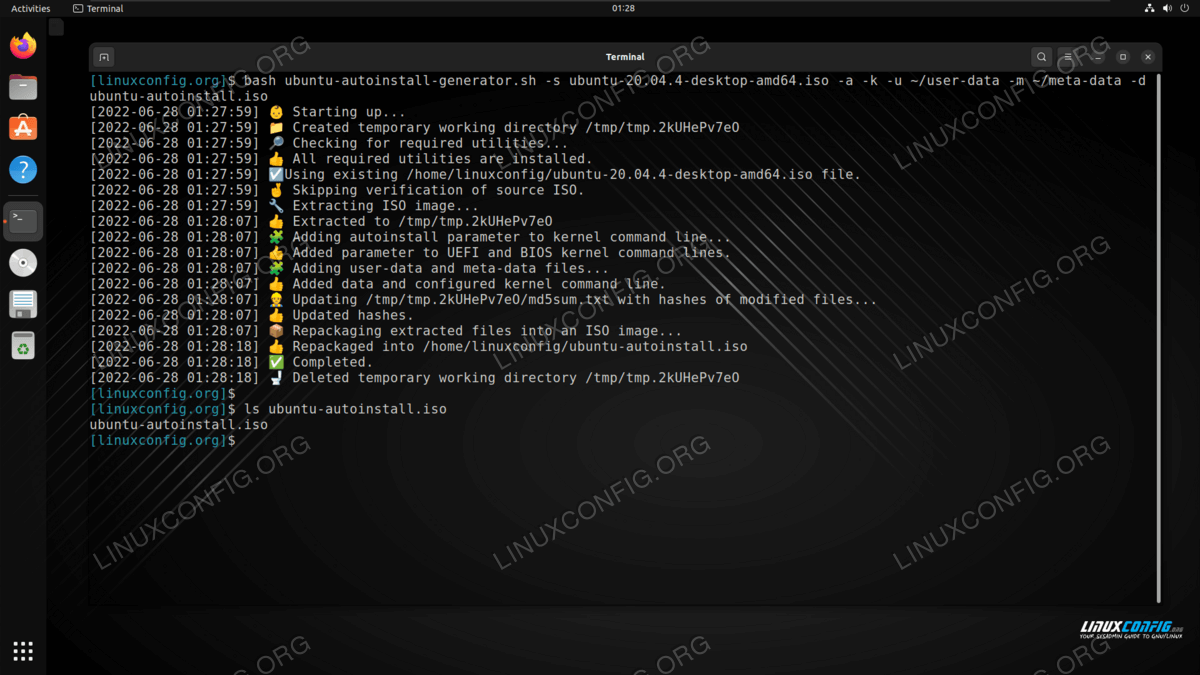Click the 'Using existing' ISO file line
Image resolution: width=1200 pixels, height=675 pixels.
coord(475,174)
